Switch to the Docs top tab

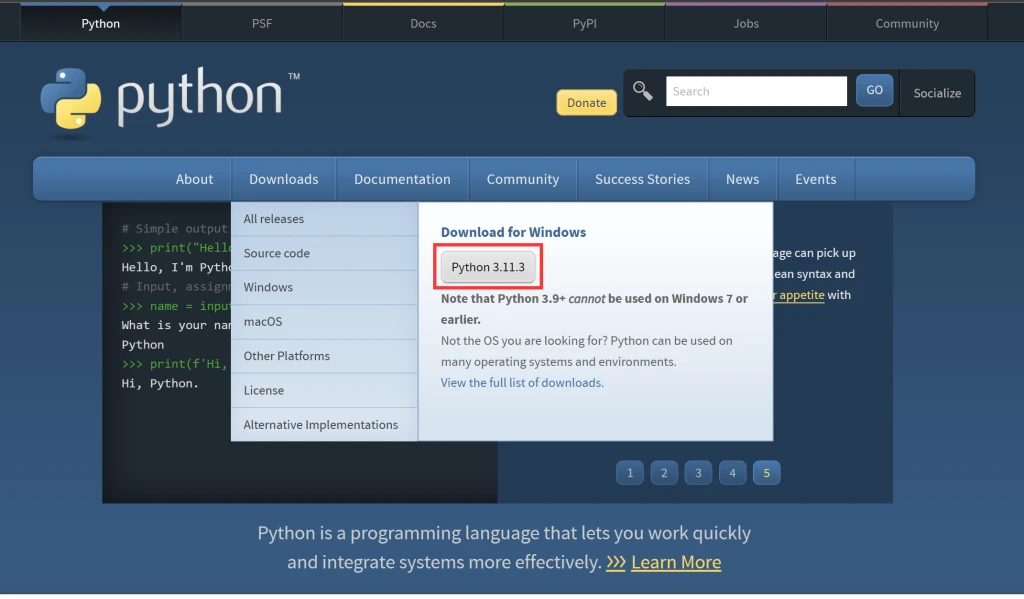[x=423, y=23]
